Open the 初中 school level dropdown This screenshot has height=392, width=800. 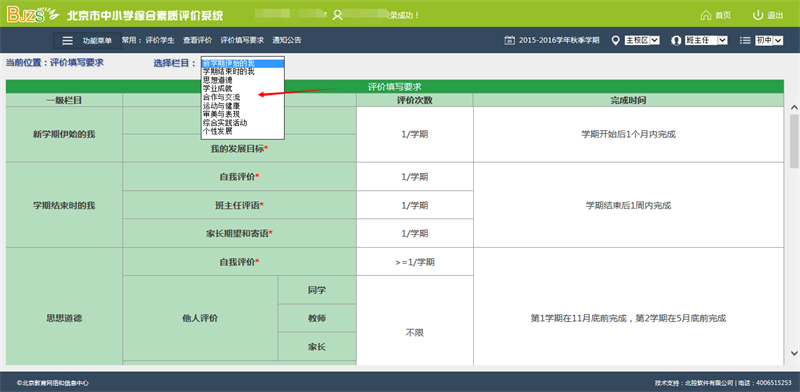pos(769,40)
